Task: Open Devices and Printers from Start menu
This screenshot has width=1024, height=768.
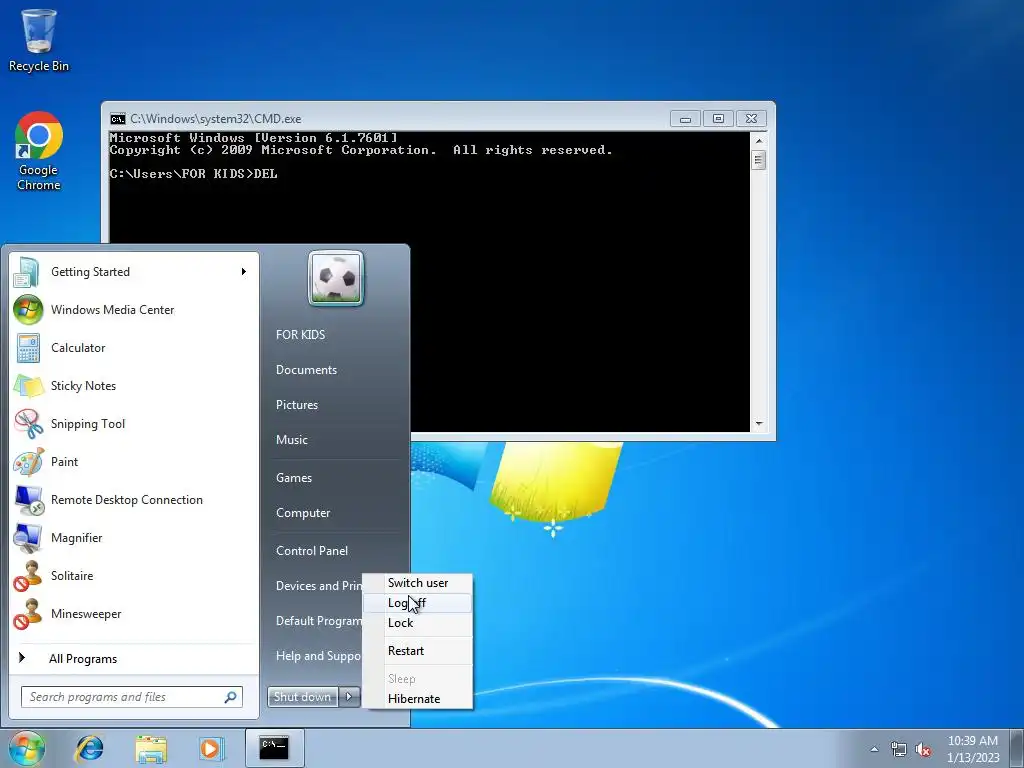Action: pos(319,586)
